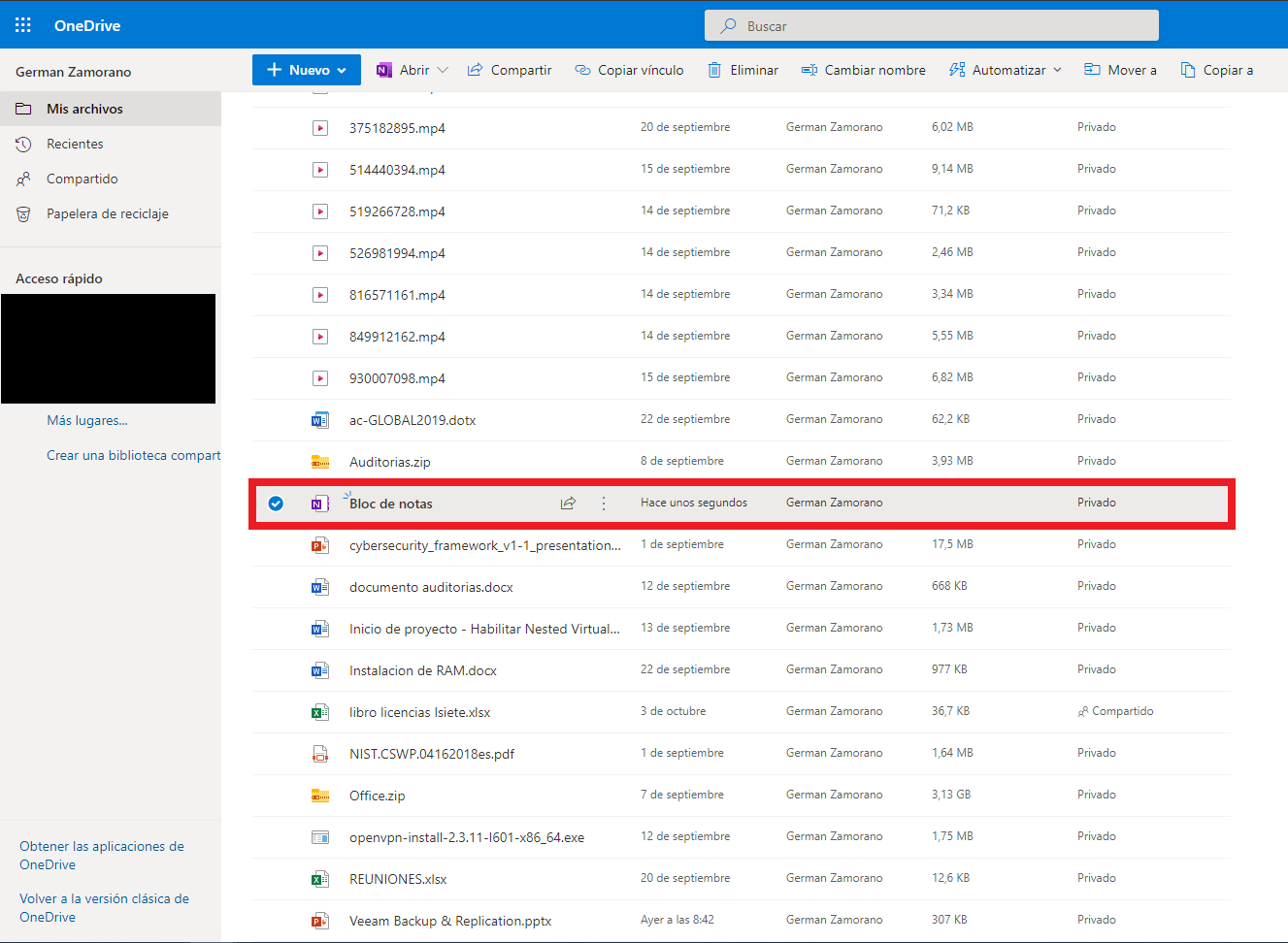Viewport: 1288px width, 943px height.
Task: Deselect the Bloc de notas checkmark circle
Action: coord(276,503)
